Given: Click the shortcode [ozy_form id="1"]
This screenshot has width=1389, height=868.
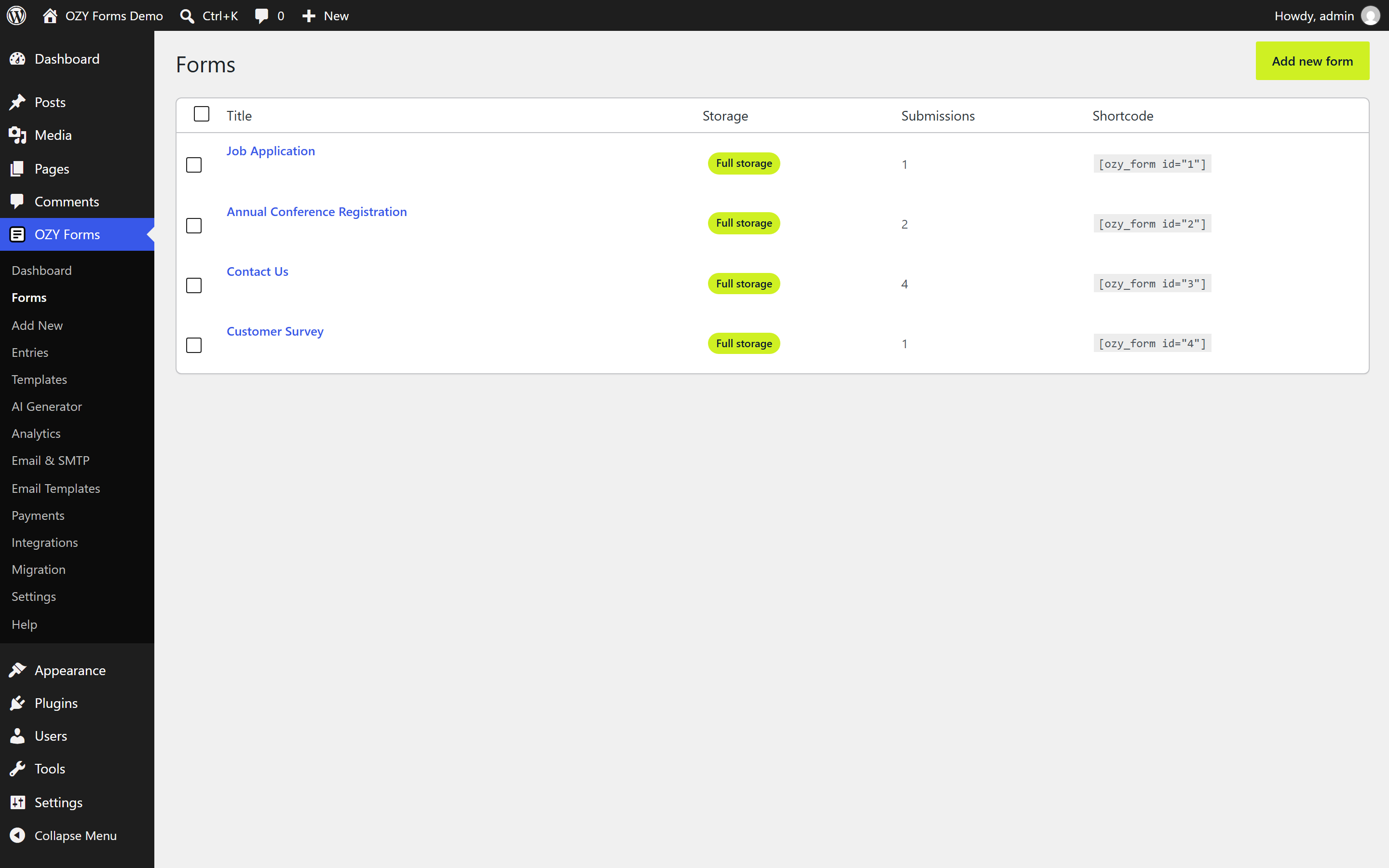Looking at the screenshot, I should (x=1152, y=163).
